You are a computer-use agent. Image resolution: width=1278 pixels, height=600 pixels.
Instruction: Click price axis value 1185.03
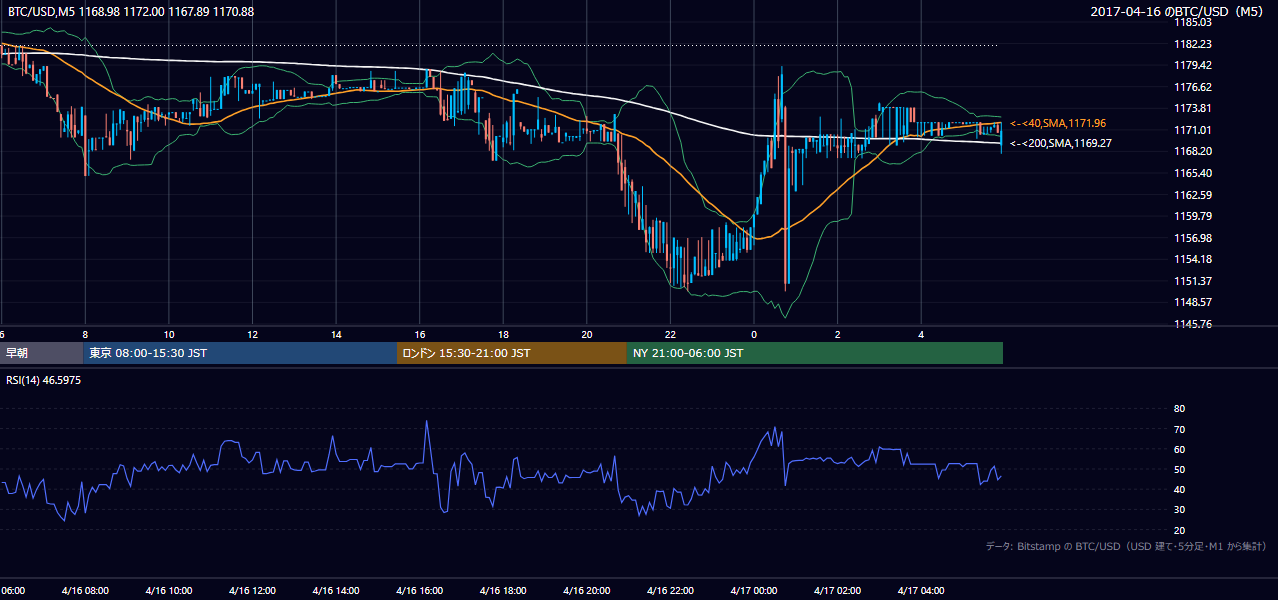pyautogui.click(x=1192, y=22)
